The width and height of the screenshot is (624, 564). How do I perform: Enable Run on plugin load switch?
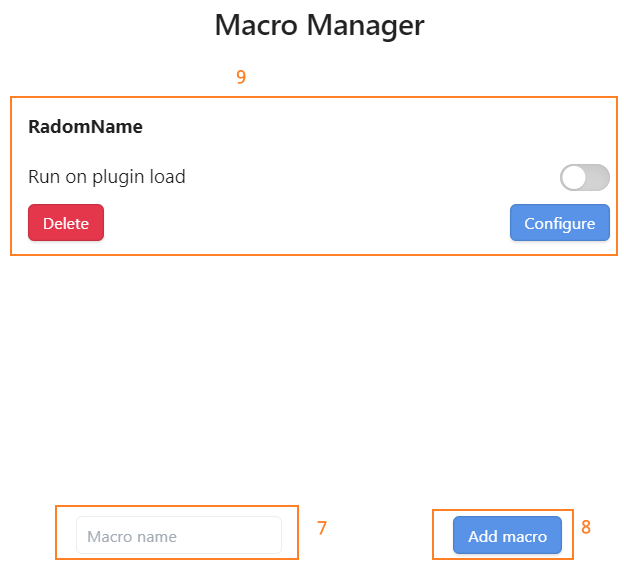(584, 178)
